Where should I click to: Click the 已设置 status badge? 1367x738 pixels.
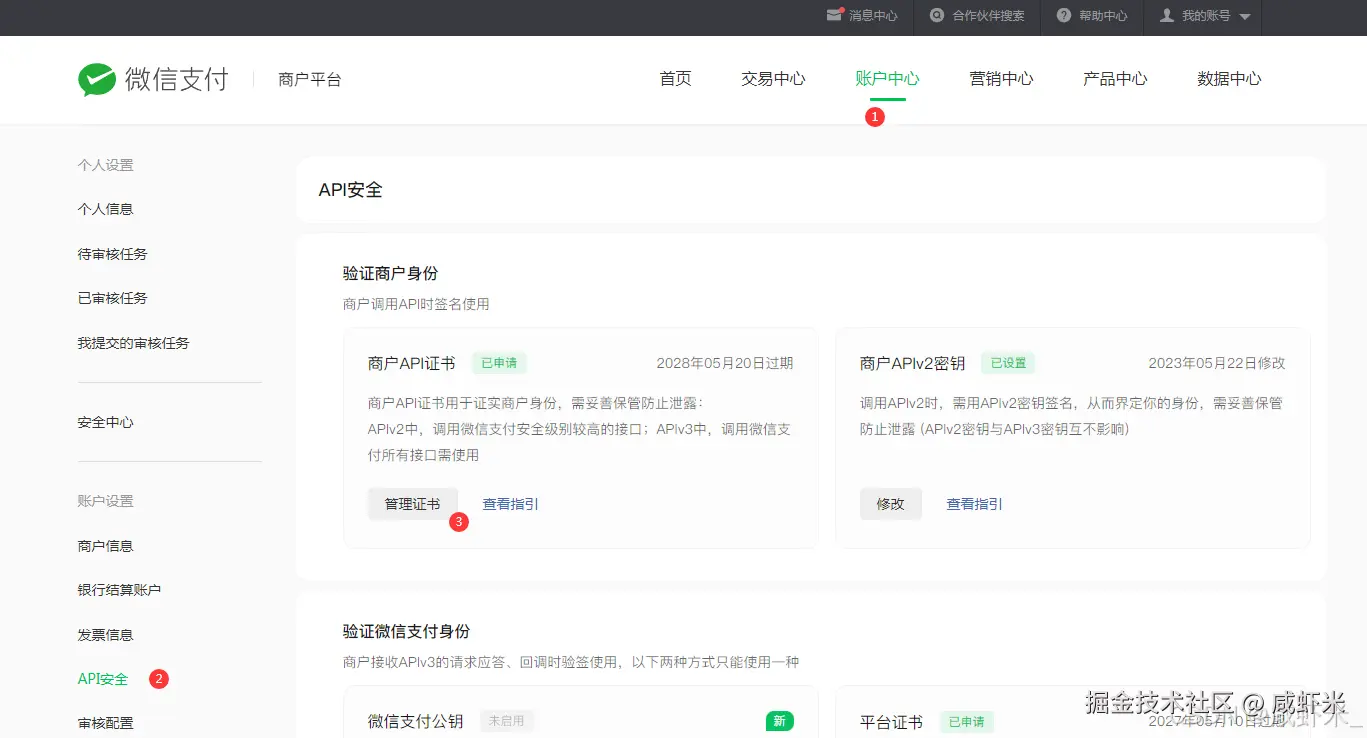point(1008,363)
